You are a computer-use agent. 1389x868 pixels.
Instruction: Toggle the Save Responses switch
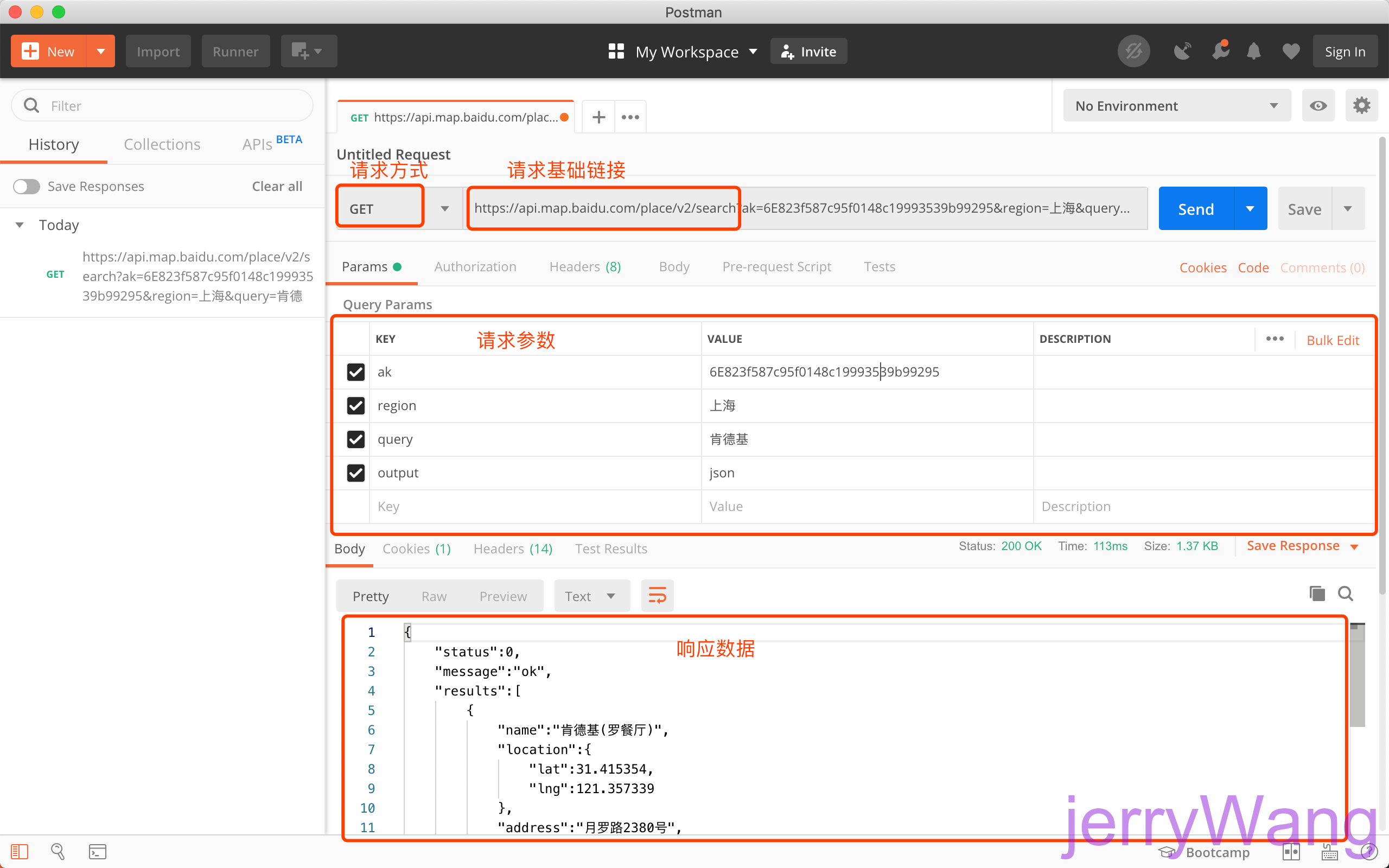[27, 187]
